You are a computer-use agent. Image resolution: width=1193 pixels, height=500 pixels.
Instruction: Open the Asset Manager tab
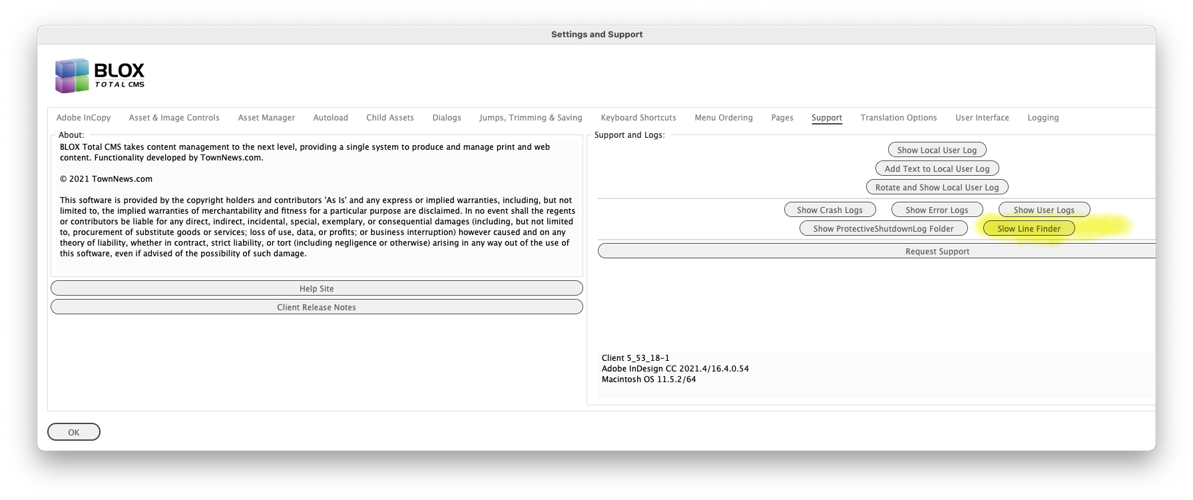[266, 118]
